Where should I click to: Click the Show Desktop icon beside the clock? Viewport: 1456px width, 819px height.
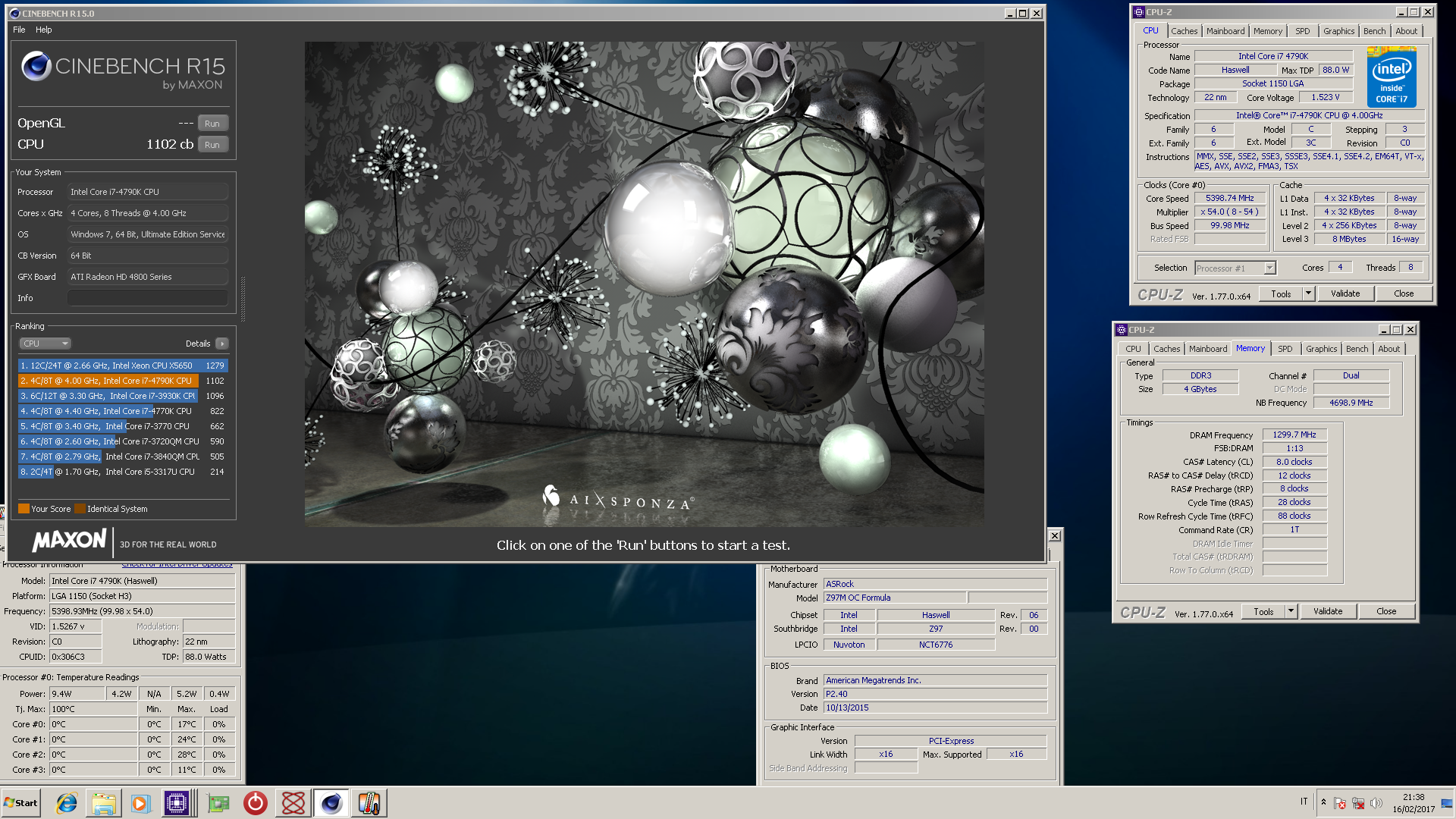[1447, 803]
